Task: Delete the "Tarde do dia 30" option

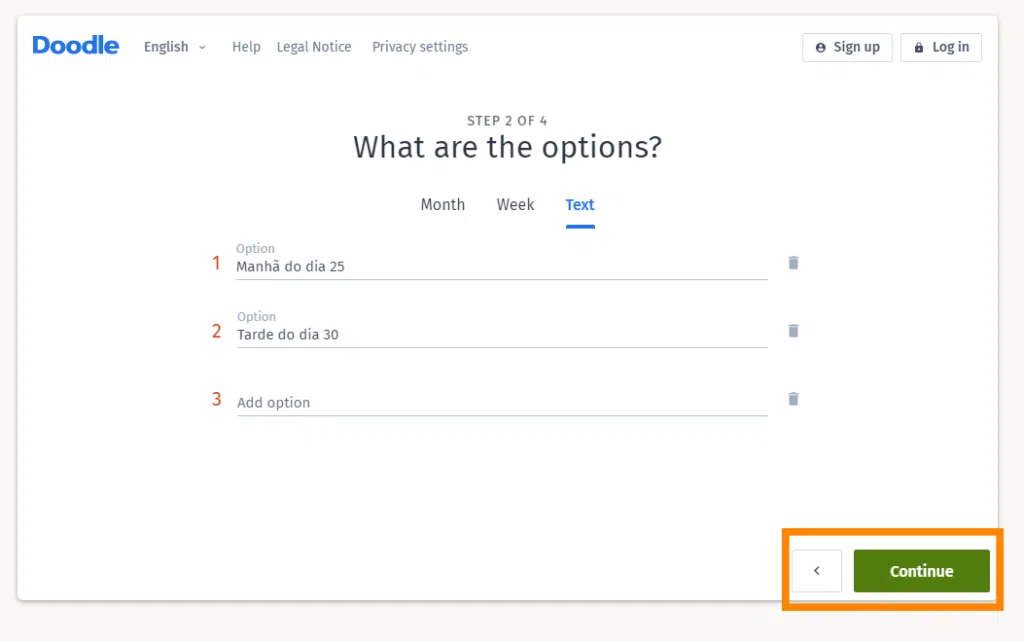Action: pos(793,330)
